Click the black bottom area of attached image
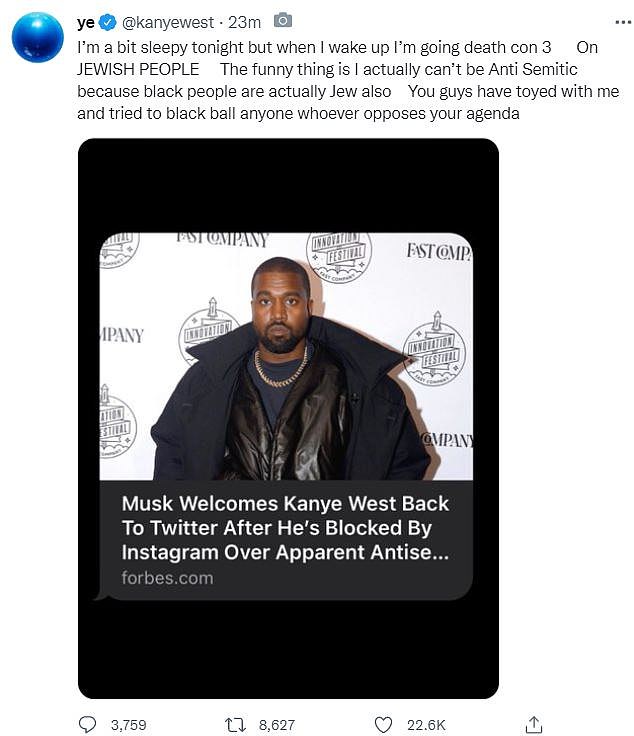 [288, 650]
